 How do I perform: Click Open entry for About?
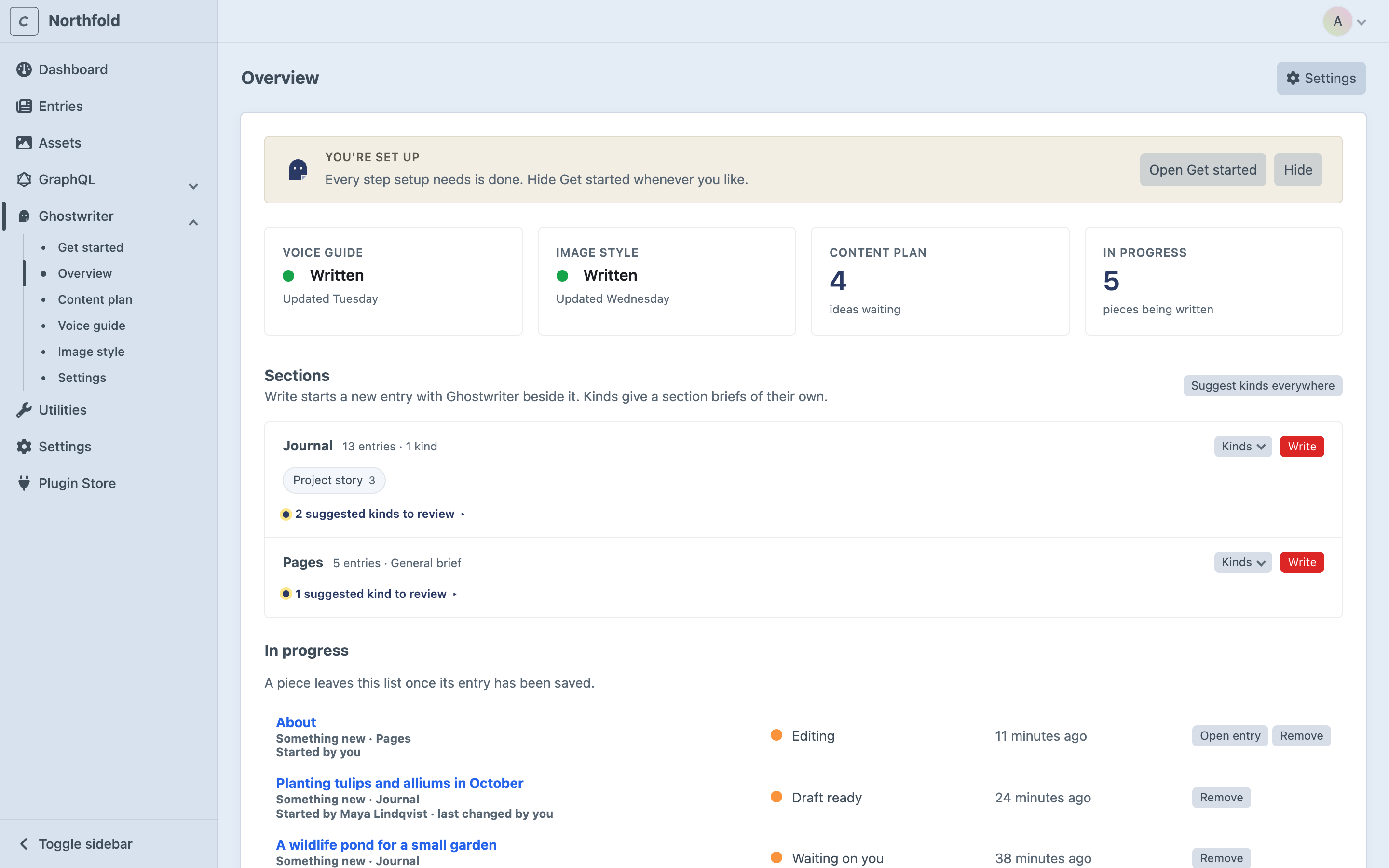[x=1229, y=736]
